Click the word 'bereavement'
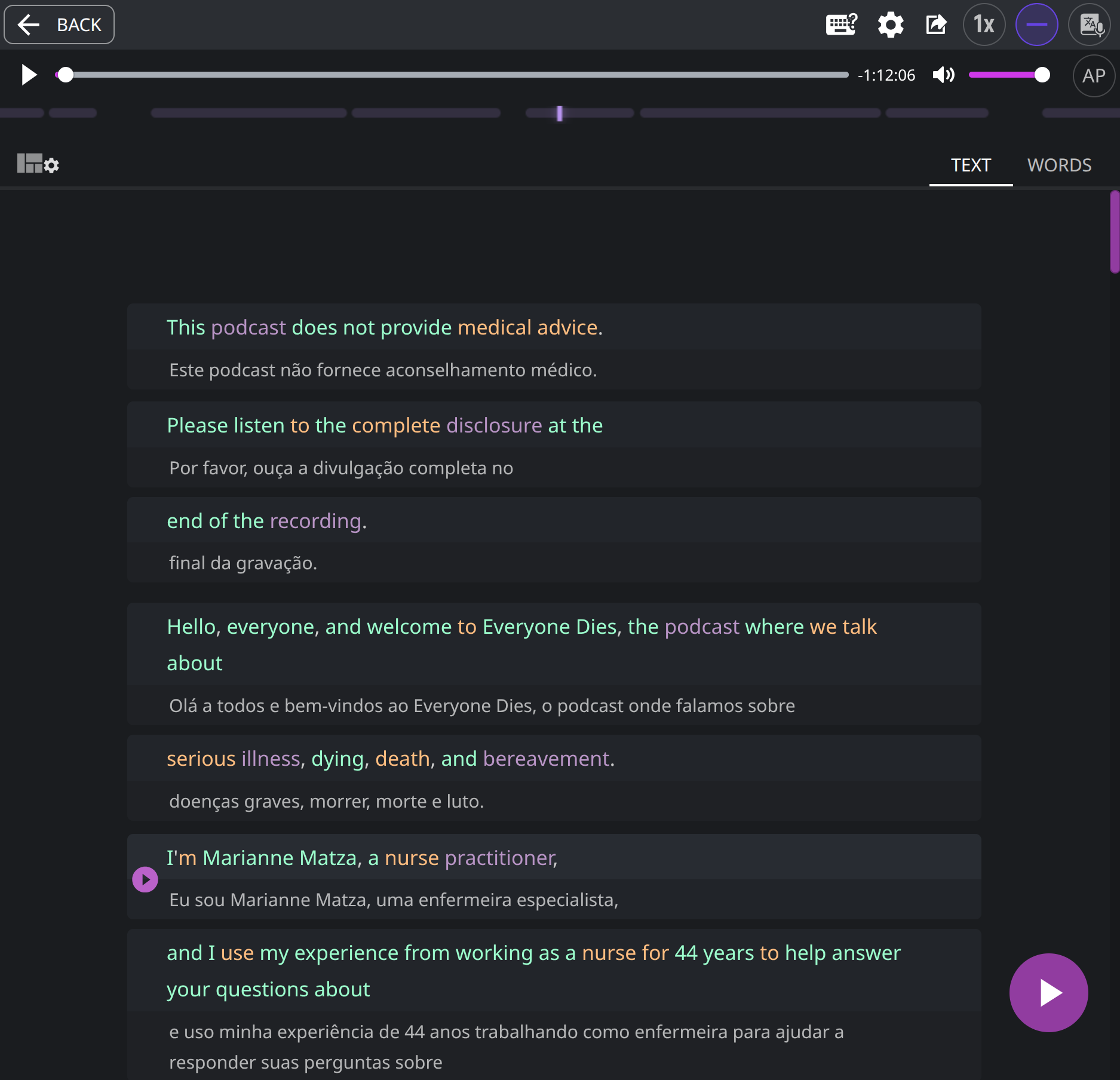 point(547,759)
